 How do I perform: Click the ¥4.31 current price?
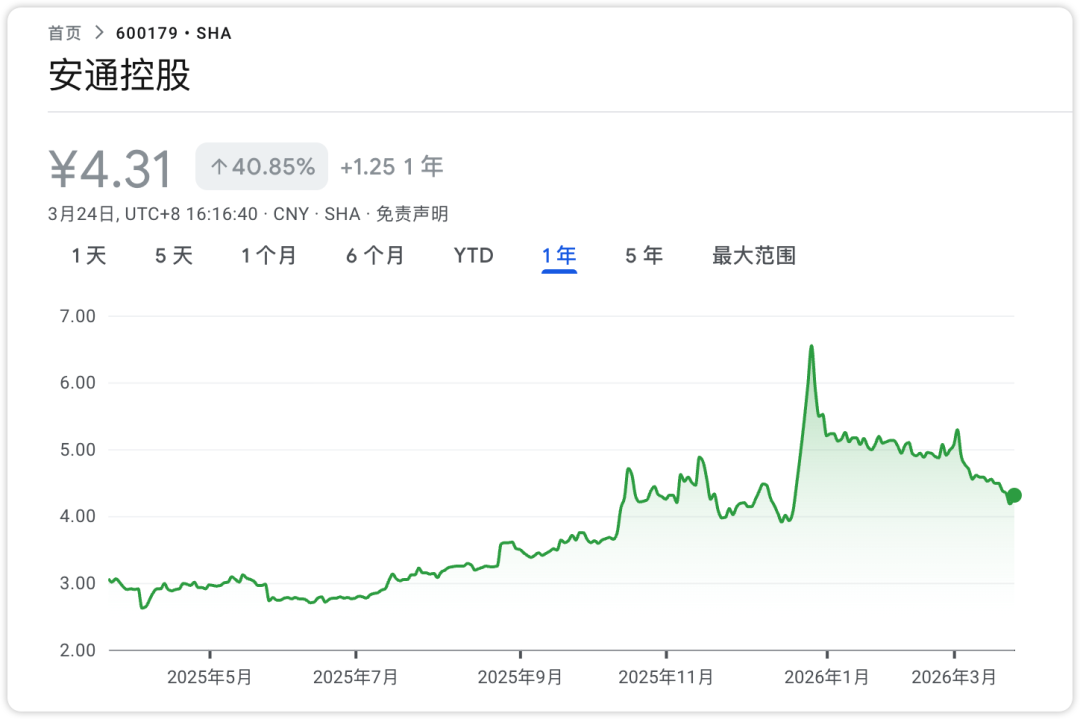111,169
